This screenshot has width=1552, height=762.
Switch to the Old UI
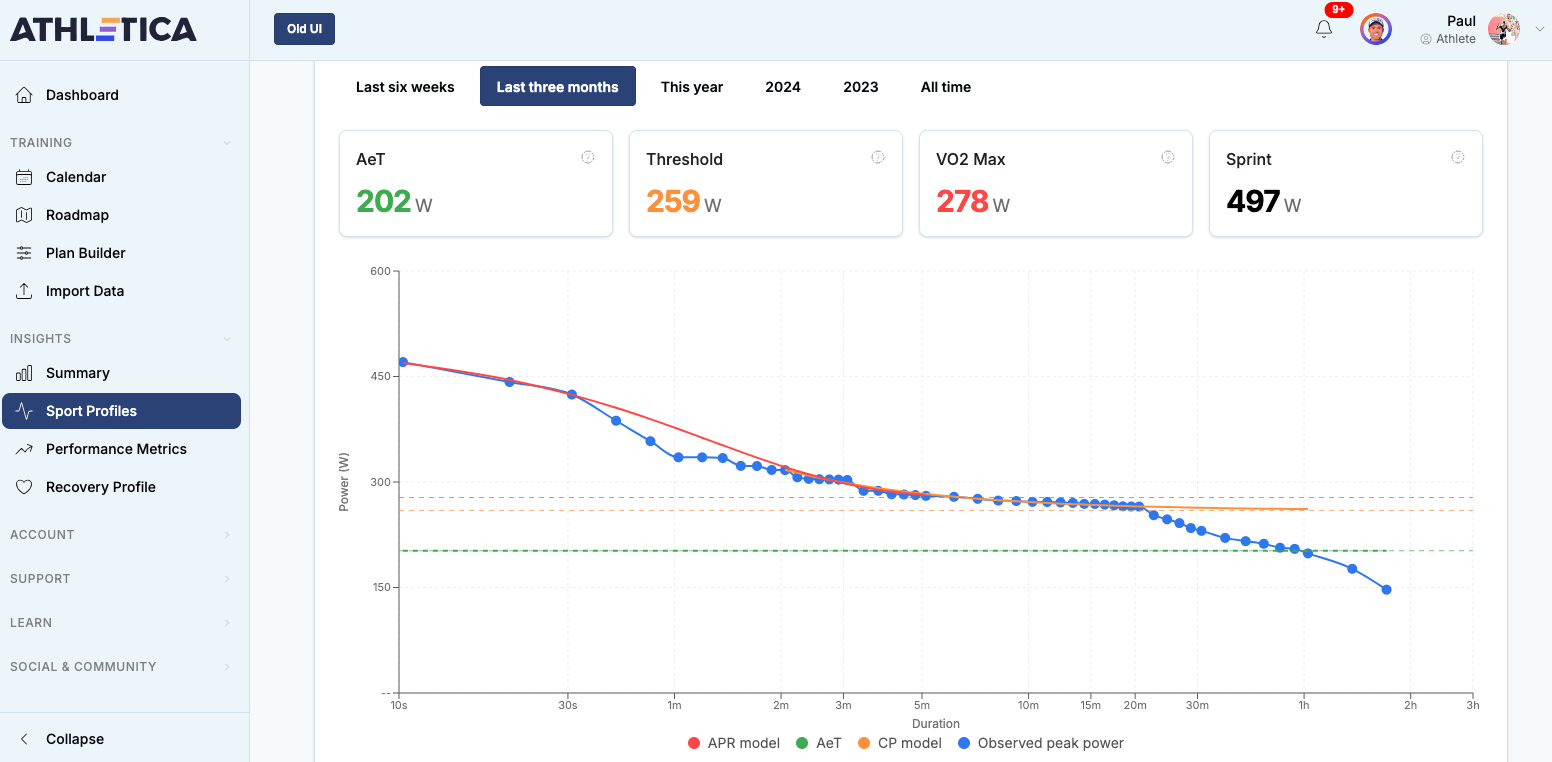click(x=304, y=29)
